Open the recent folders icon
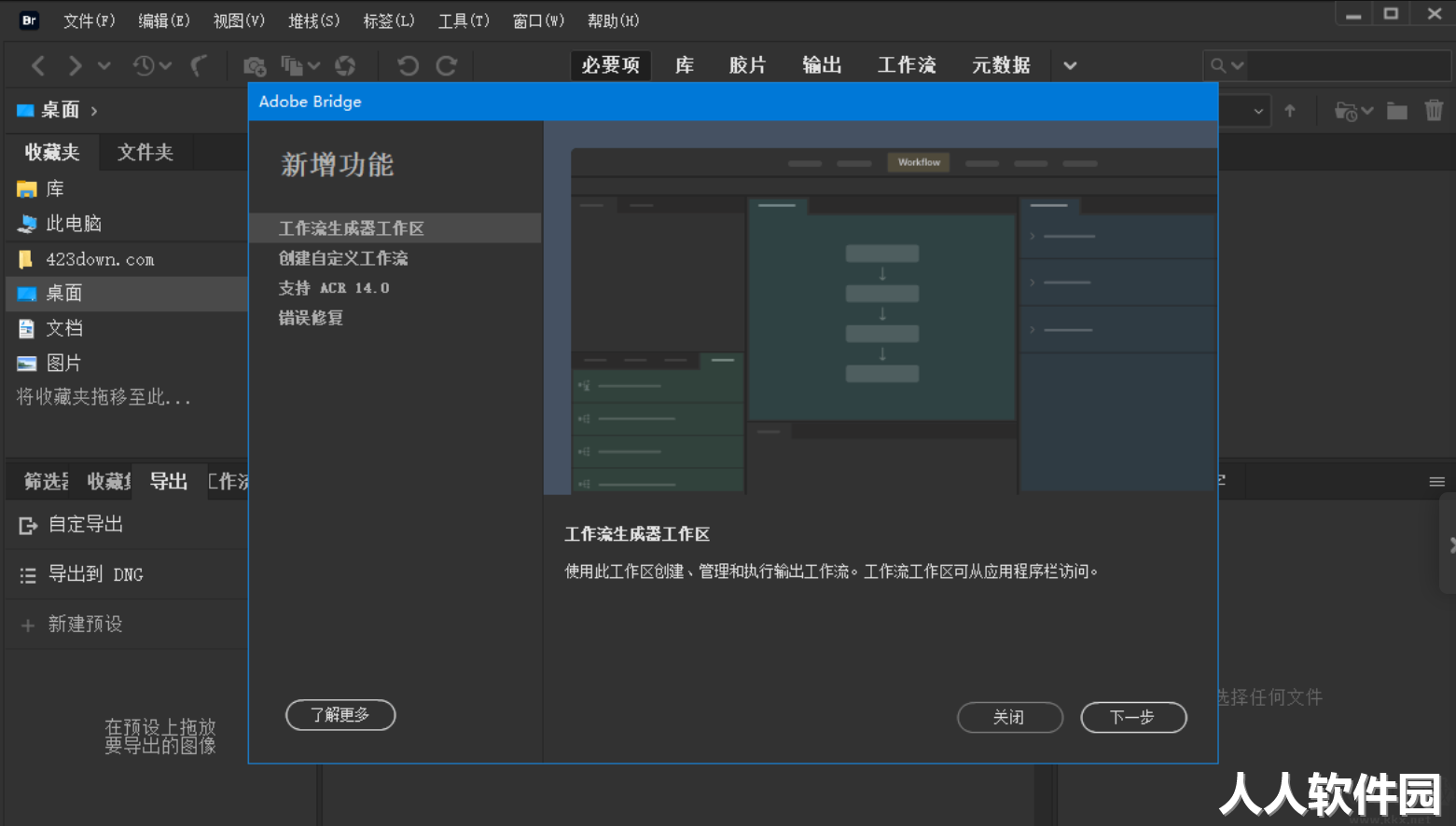Viewport: 1456px width, 826px height. click(x=1345, y=111)
